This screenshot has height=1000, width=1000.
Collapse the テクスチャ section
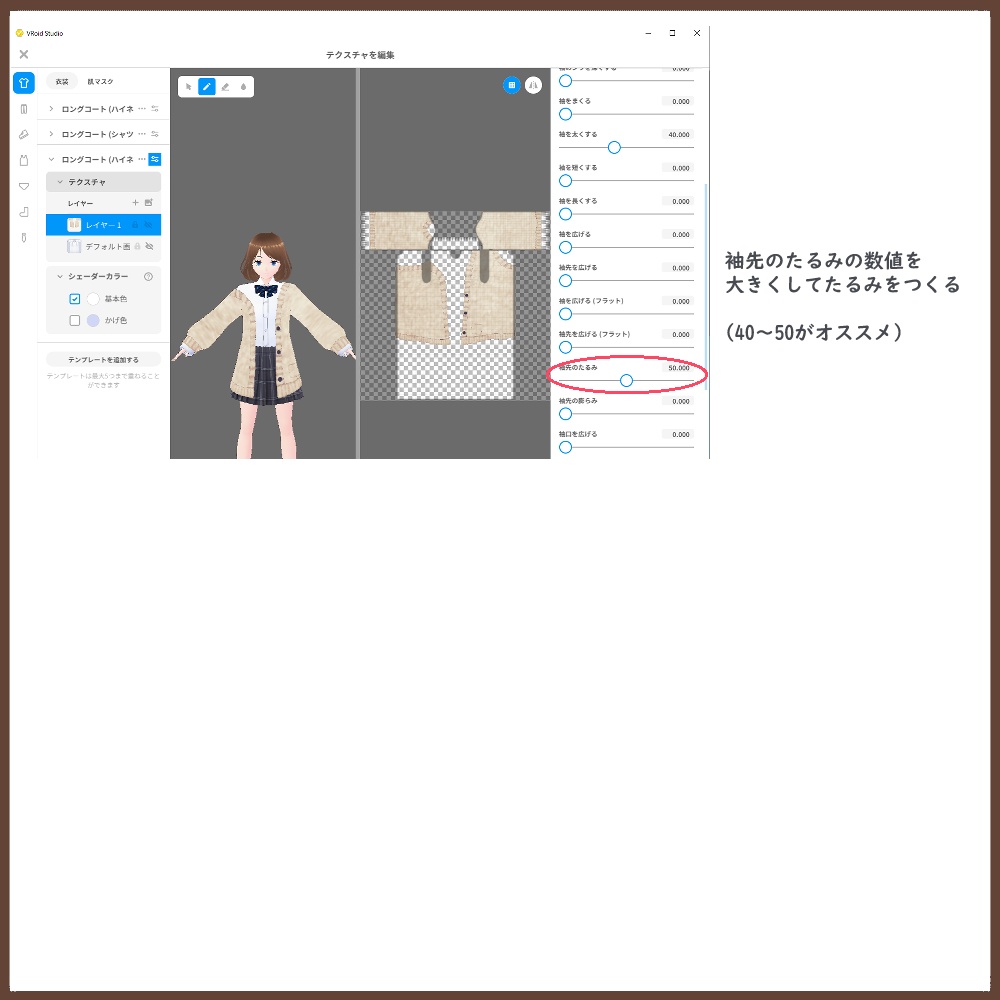60,182
